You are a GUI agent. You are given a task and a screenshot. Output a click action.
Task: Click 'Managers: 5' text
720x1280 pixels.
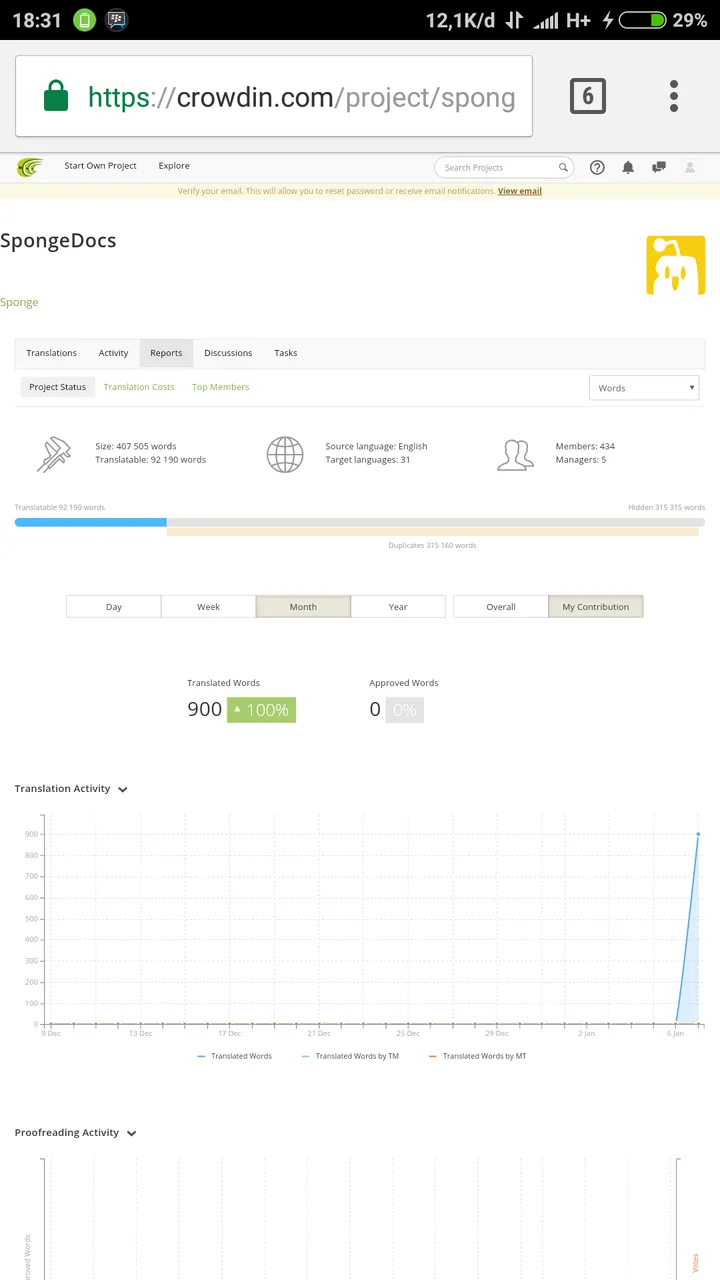click(581, 460)
